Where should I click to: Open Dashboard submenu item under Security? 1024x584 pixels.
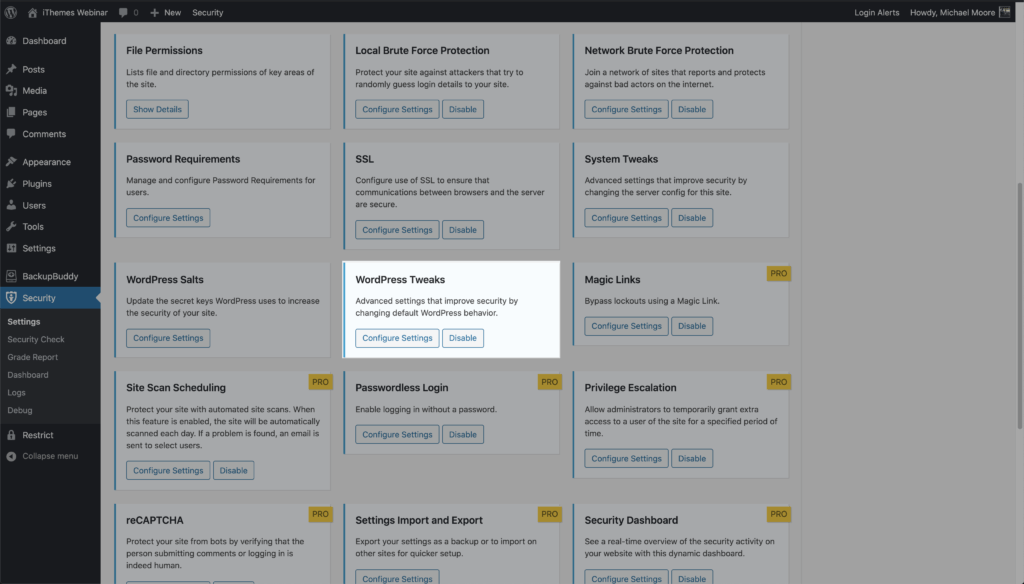click(27, 375)
